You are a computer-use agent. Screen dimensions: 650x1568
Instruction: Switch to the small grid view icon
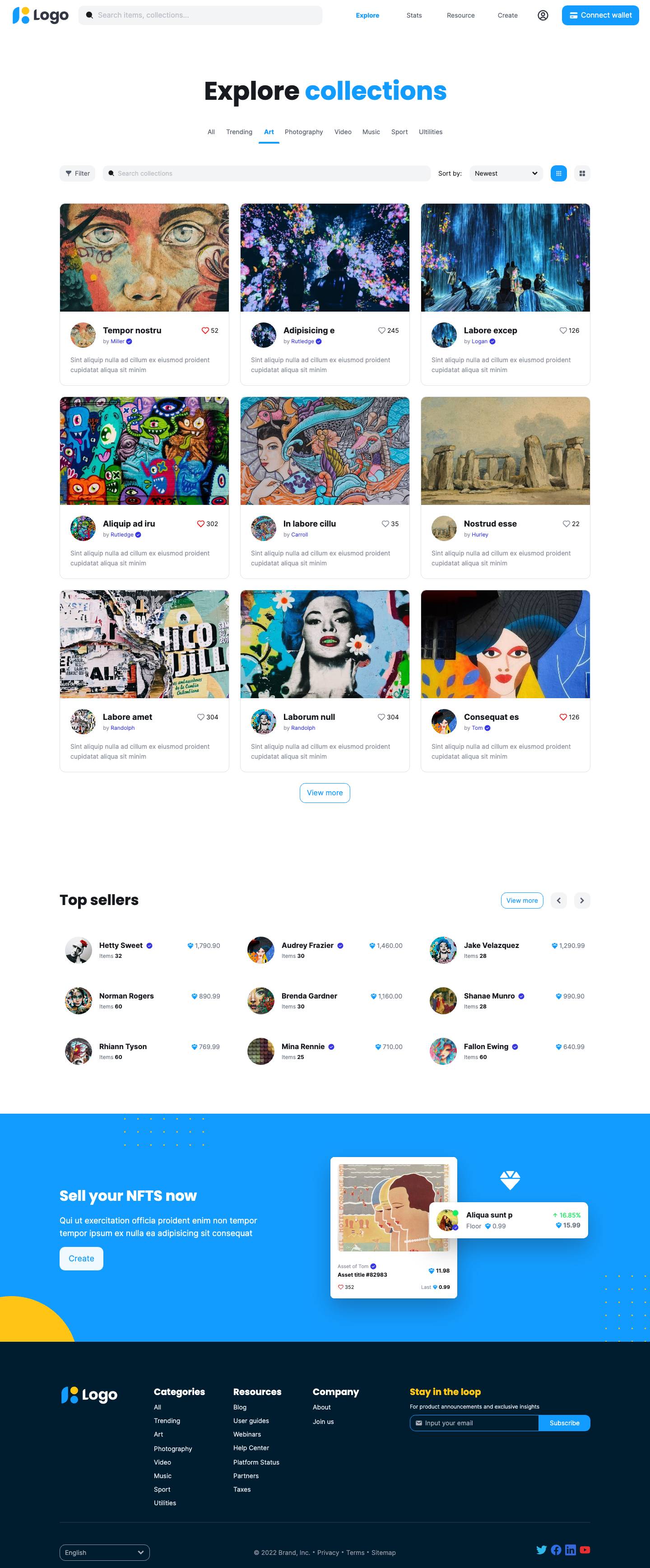coord(559,173)
